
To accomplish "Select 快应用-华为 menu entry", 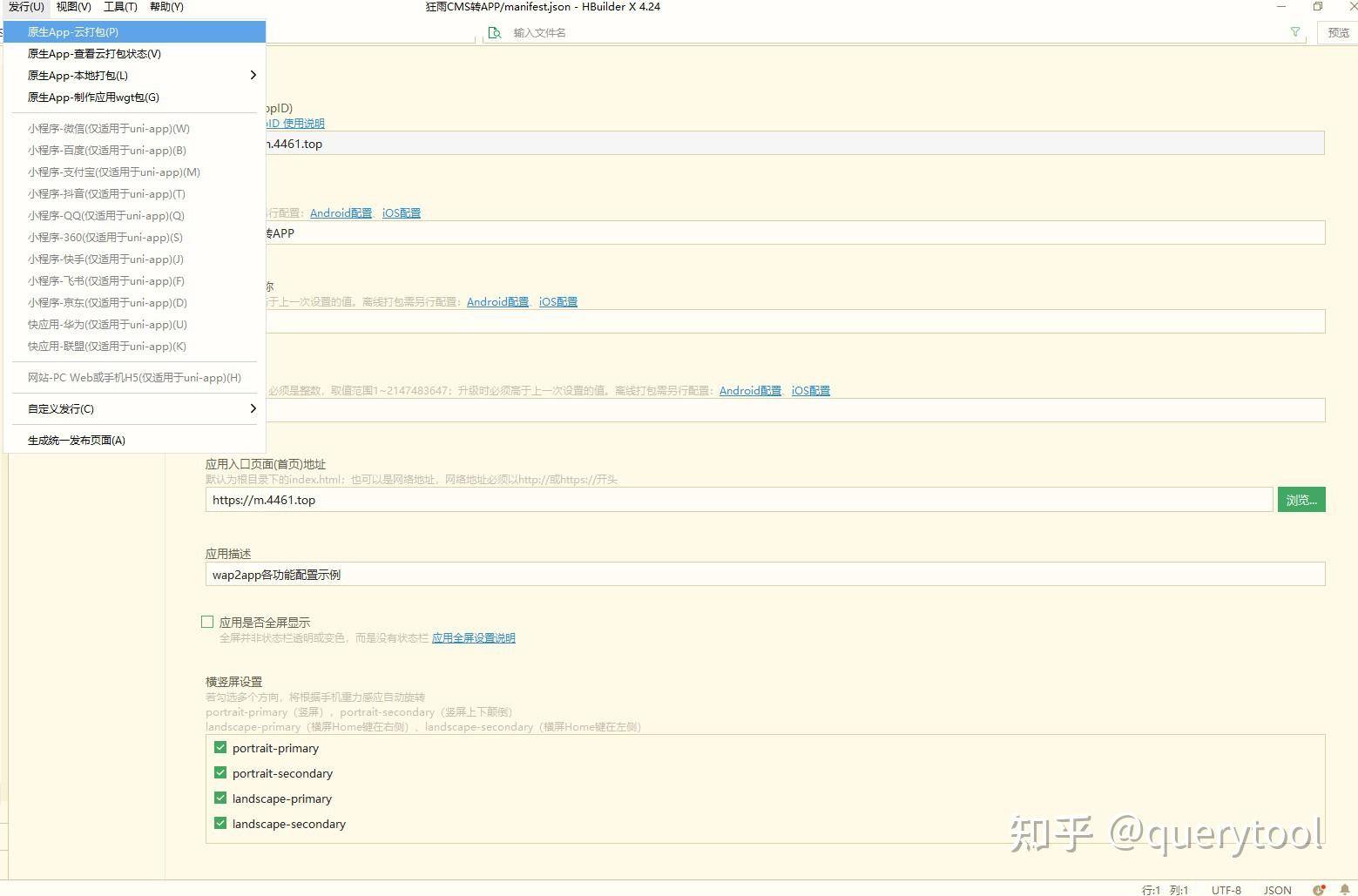I will pyautogui.click(x=135, y=325).
